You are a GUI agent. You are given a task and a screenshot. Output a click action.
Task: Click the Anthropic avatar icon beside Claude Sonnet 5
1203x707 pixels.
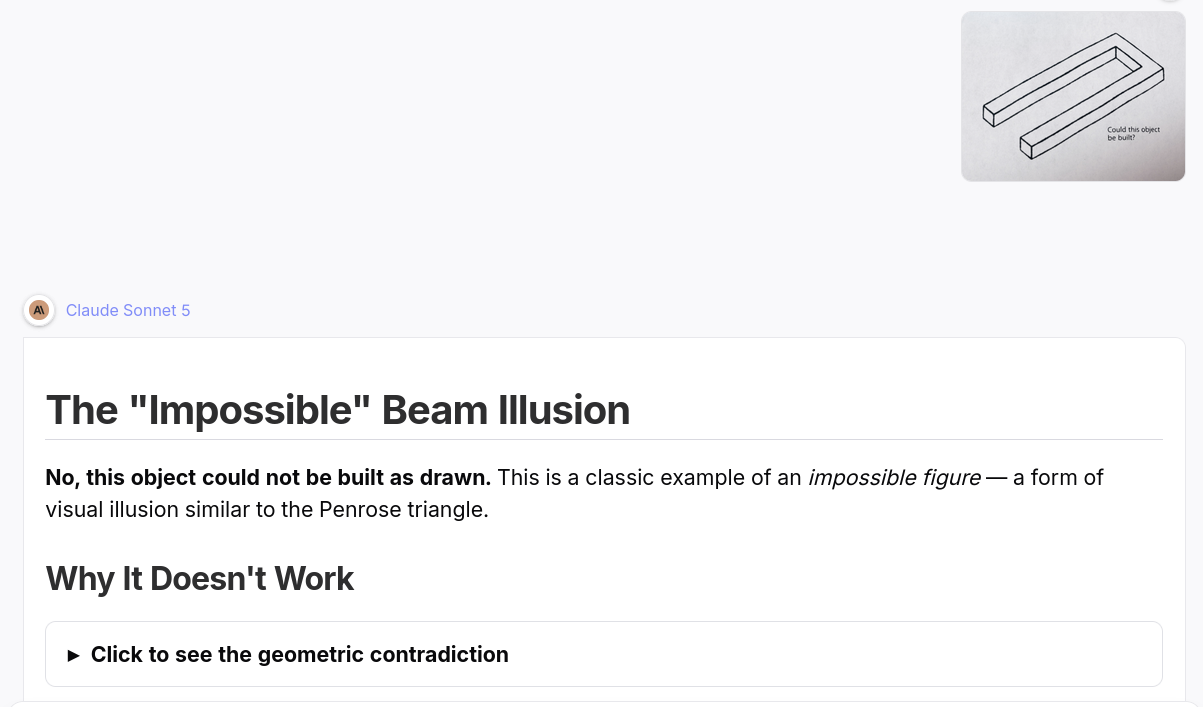(39, 310)
